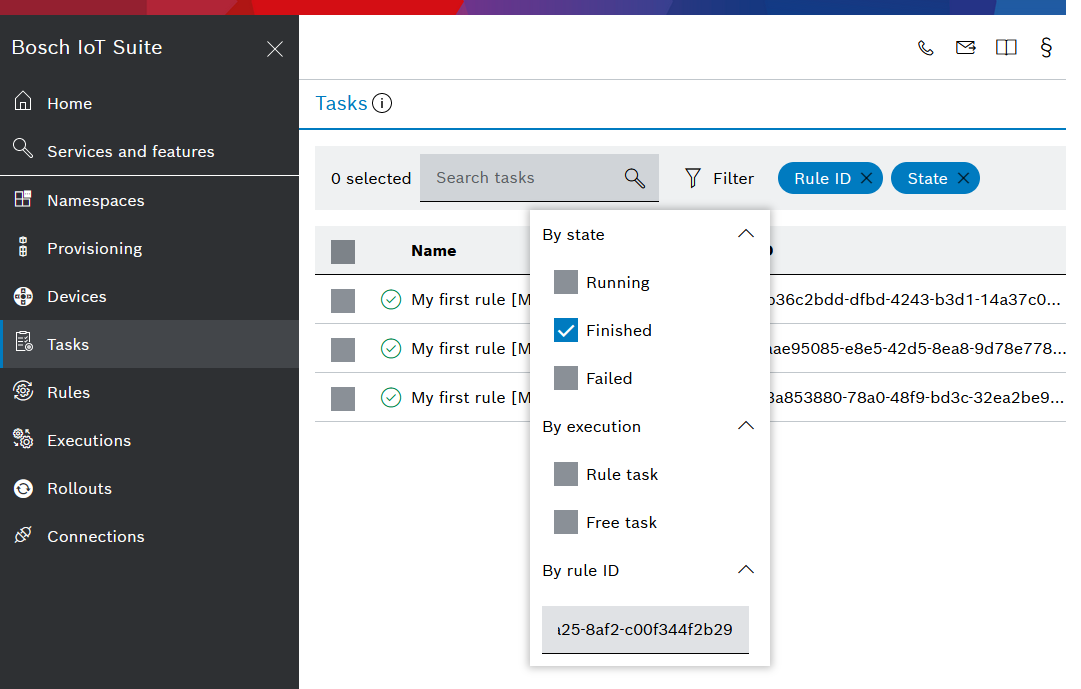Screen dimensions: 1081x689
Task: Click the Rules gear icon in the sidebar
Action: point(23,391)
